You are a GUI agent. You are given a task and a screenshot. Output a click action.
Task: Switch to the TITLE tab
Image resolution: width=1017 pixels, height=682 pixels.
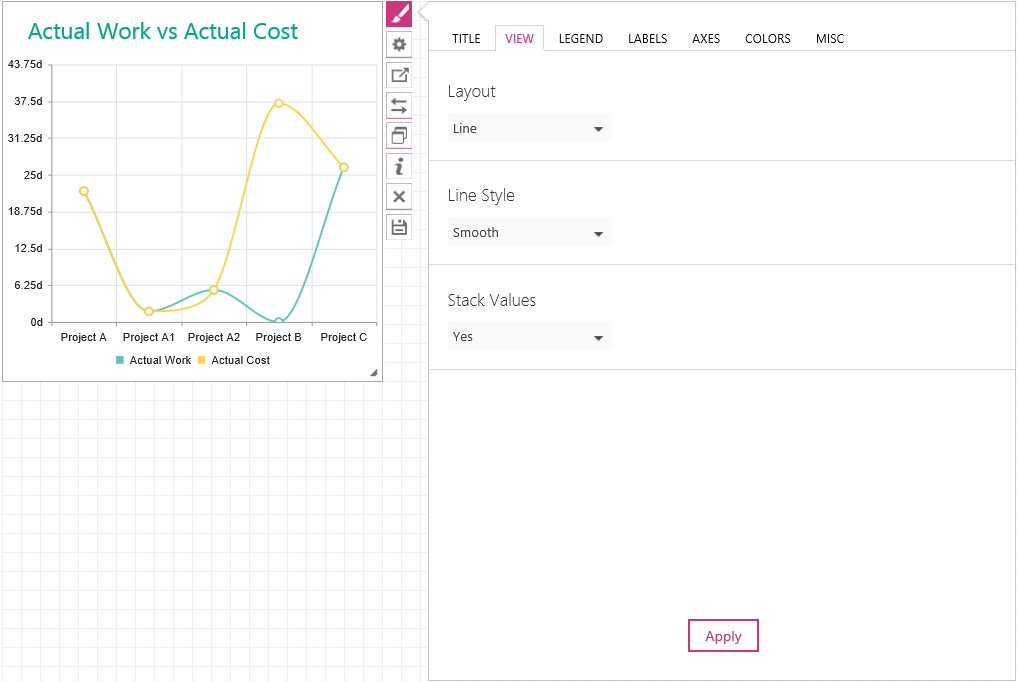[466, 39]
